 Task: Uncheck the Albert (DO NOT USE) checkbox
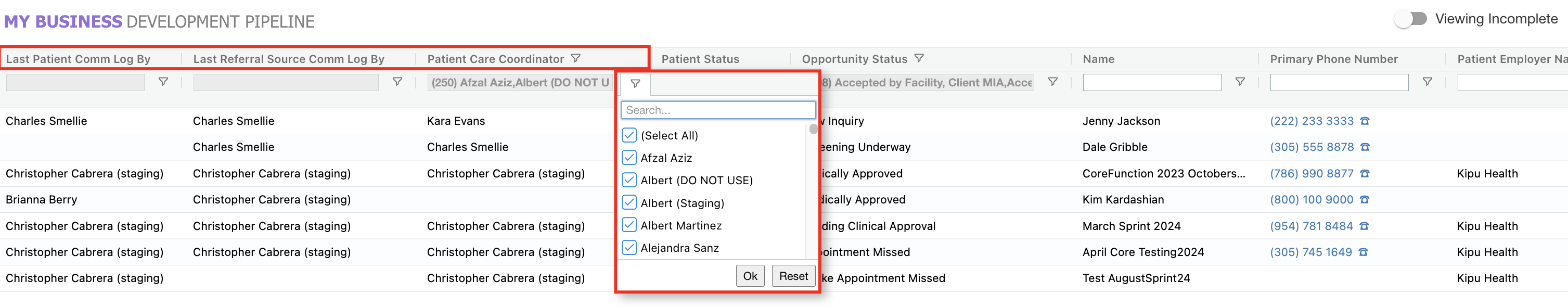[x=629, y=181]
